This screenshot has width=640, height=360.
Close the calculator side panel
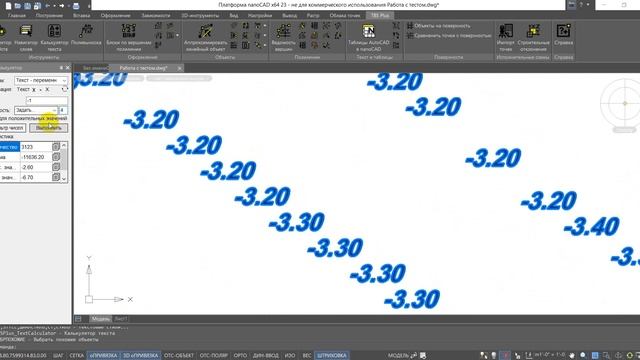(x=68, y=68)
